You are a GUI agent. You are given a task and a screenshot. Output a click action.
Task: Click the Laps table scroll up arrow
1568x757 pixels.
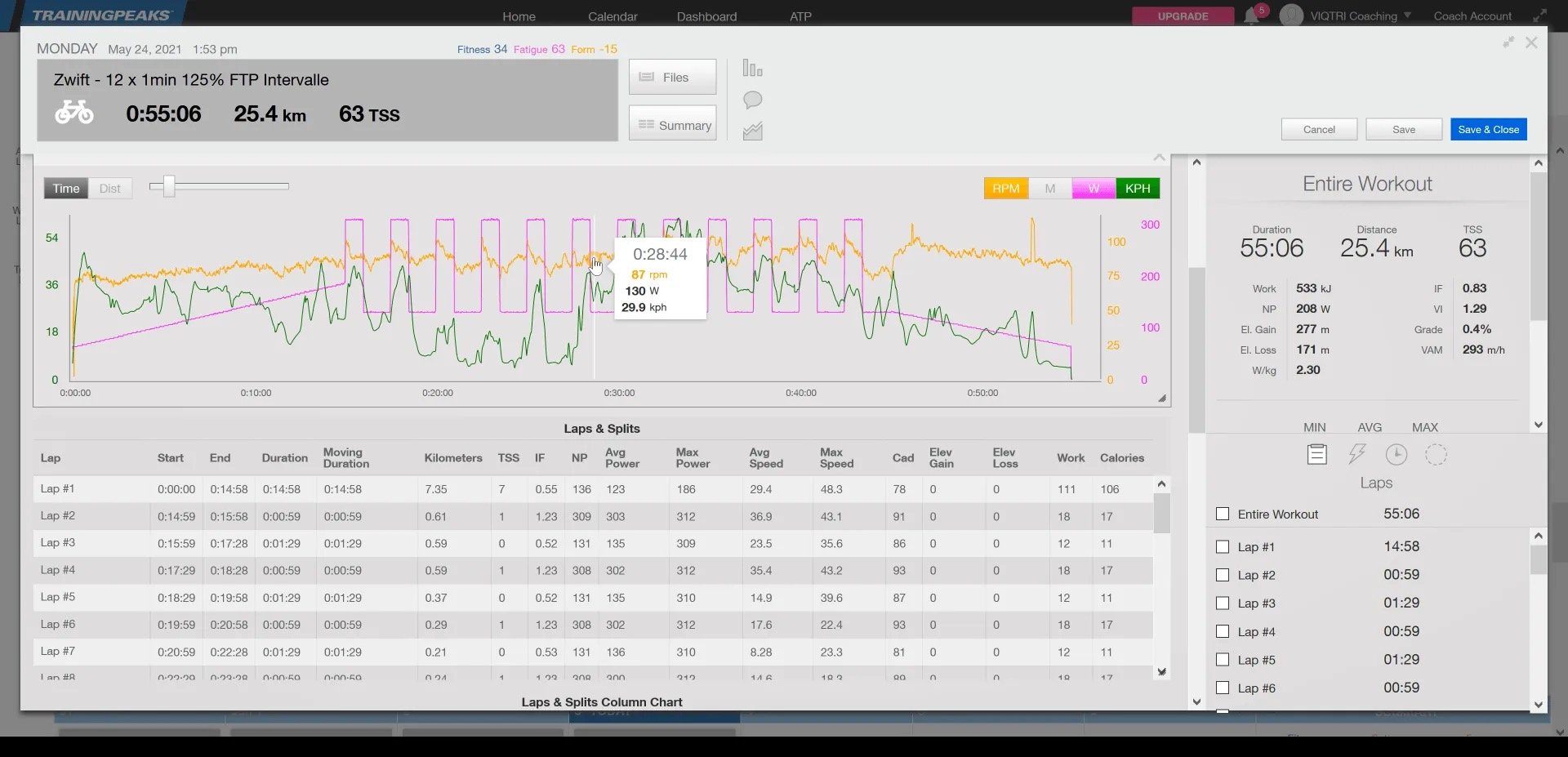1161,484
